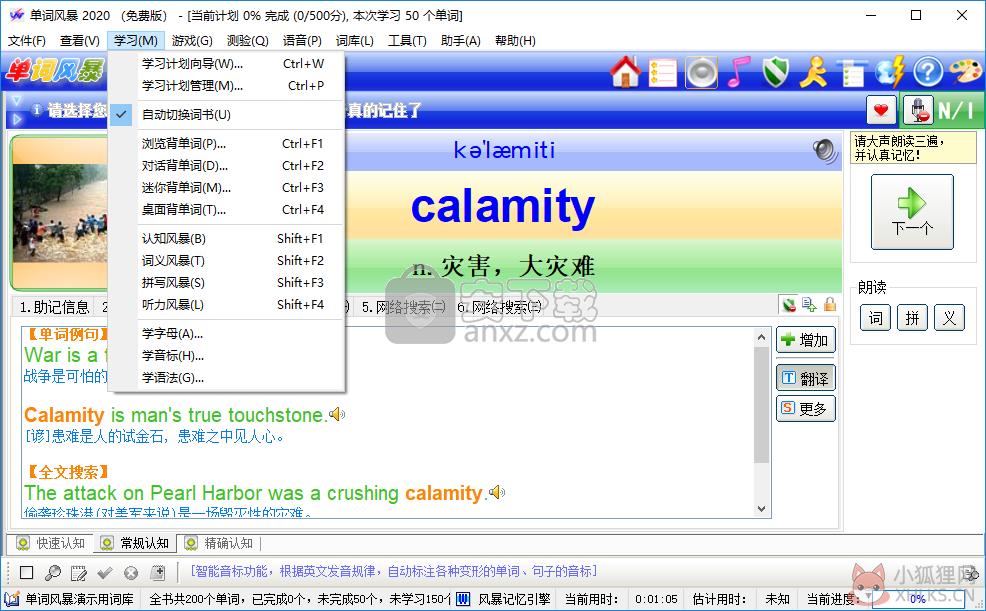Switch to 精确认知 tab

coord(219,543)
